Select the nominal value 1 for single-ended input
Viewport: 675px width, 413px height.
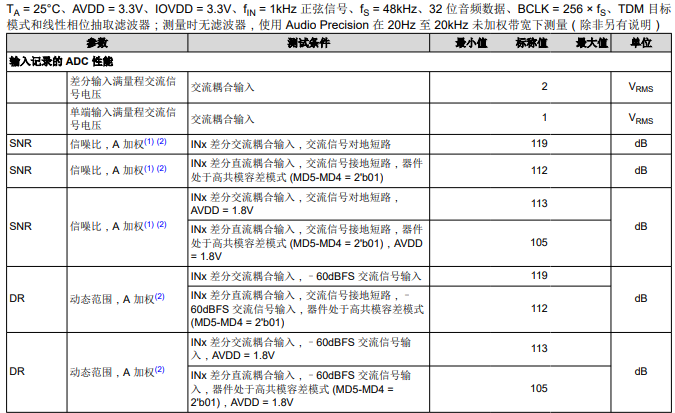pos(544,118)
